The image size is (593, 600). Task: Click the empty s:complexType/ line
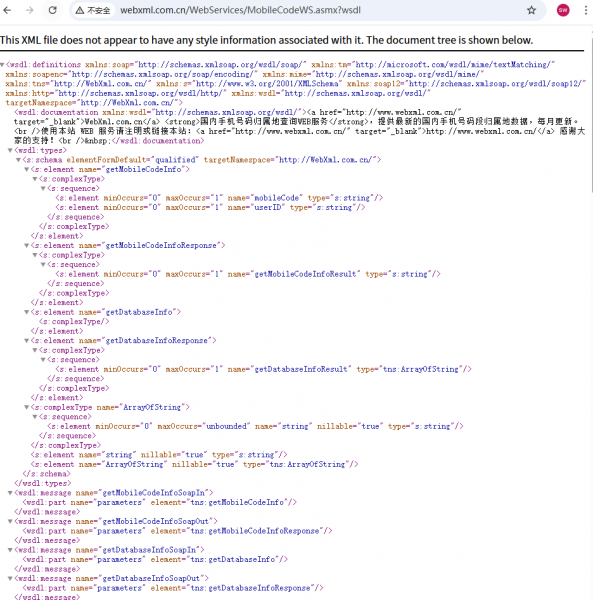click(x=74, y=322)
